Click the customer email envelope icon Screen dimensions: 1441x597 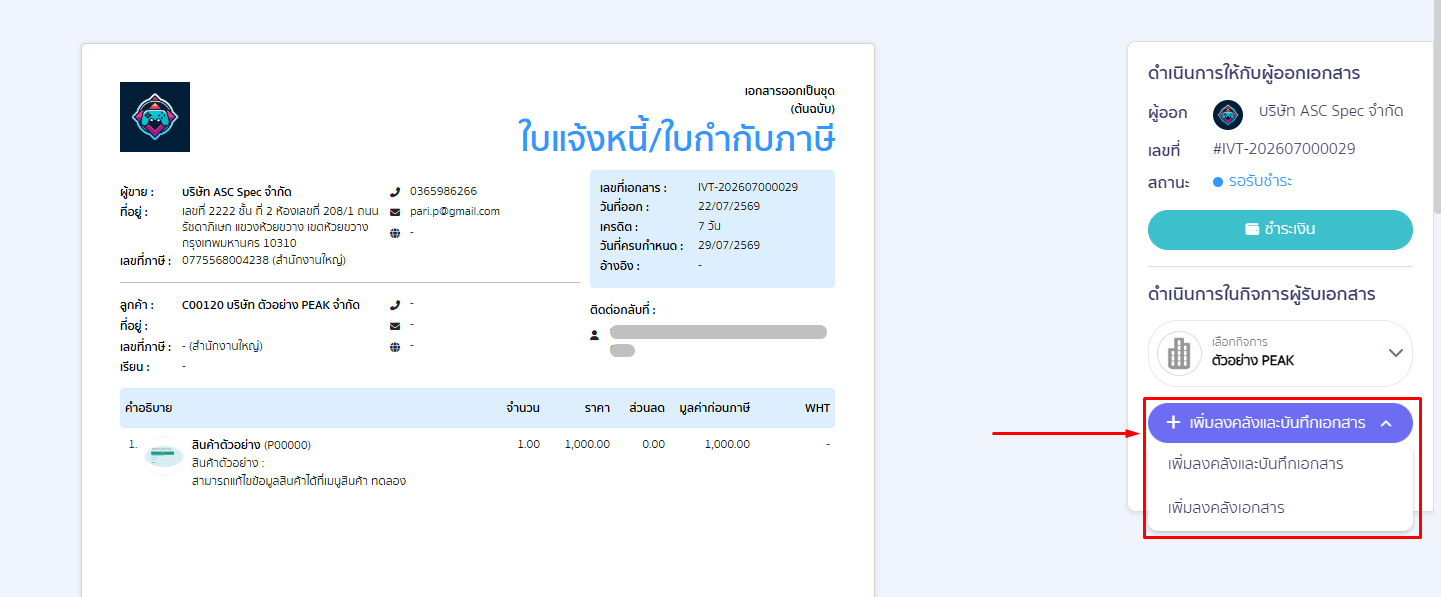point(395,325)
